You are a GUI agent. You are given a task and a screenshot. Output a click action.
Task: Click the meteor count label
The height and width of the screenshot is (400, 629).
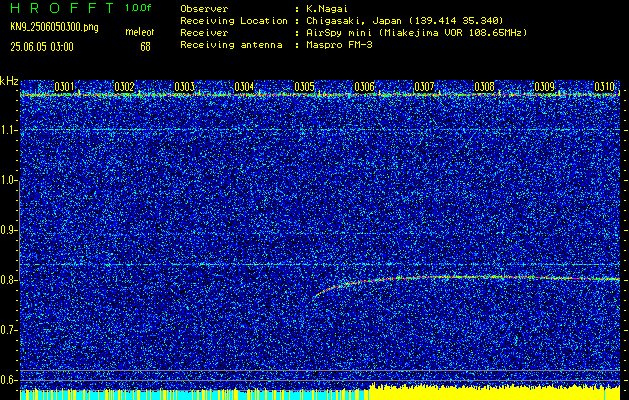(x=140, y=32)
